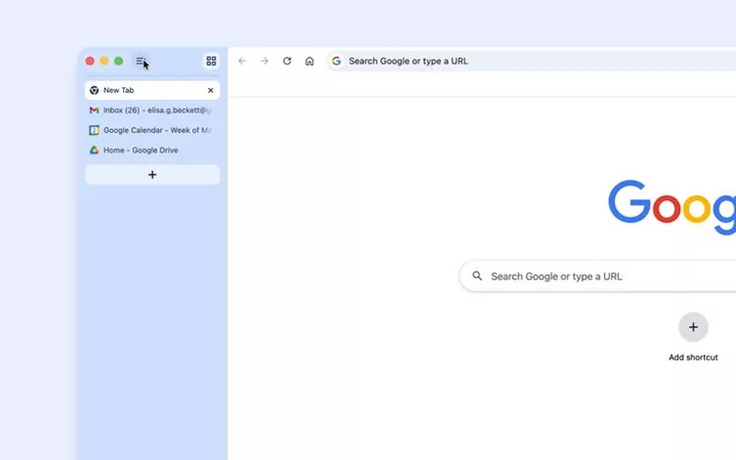The width and height of the screenshot is (736, 460).
Task: Focus the address bar URL field
Action: coord(531,61)
